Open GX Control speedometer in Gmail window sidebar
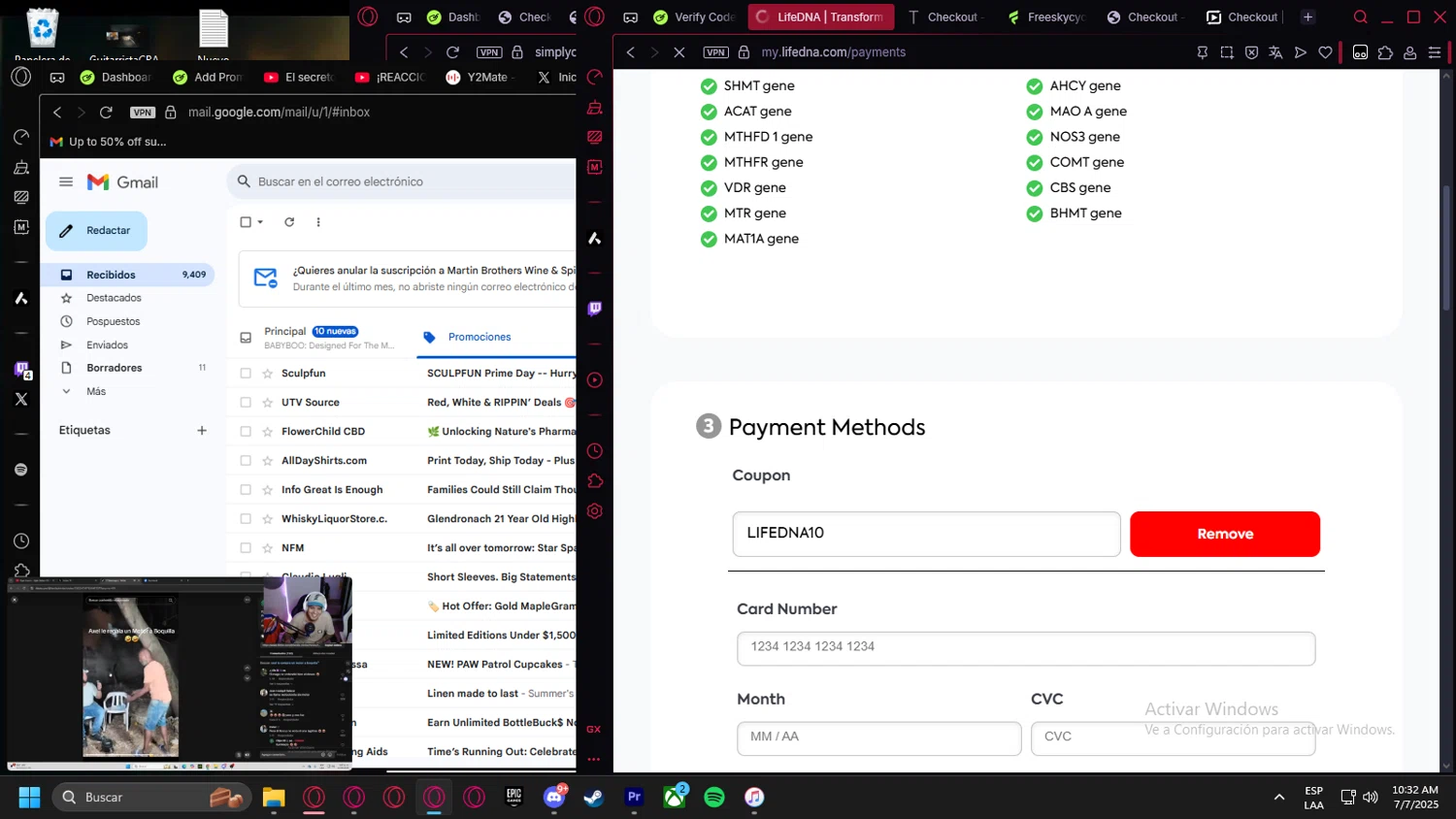The height and width of the screenshot is (819, 1456). pos(21,137)
